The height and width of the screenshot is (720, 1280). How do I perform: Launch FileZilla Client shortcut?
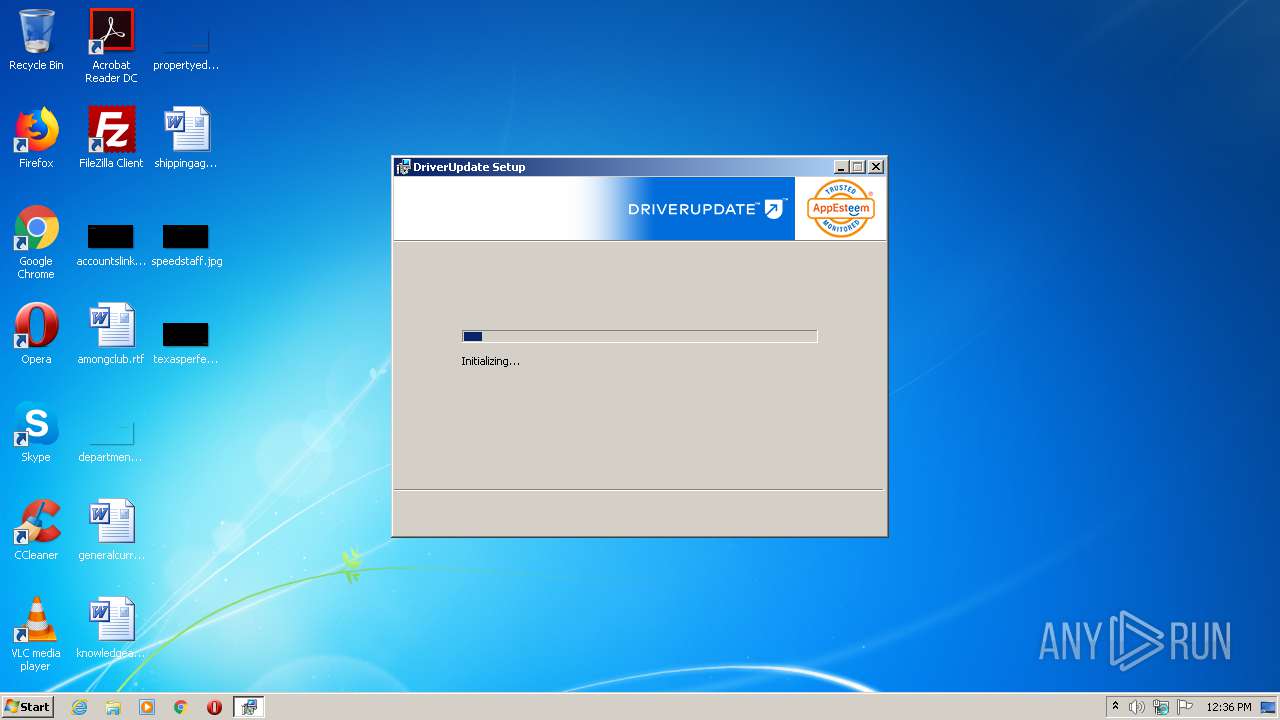(x=111, y=138)
